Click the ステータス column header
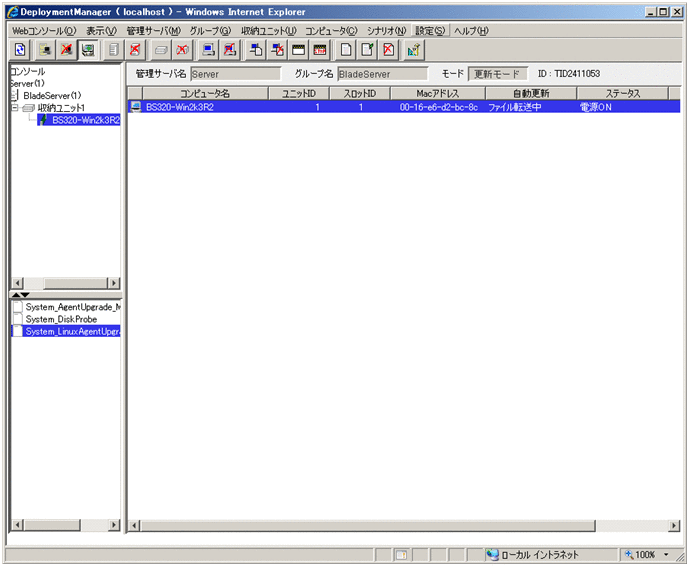Viewport: 691px width, 567px height. coord(621,93)
